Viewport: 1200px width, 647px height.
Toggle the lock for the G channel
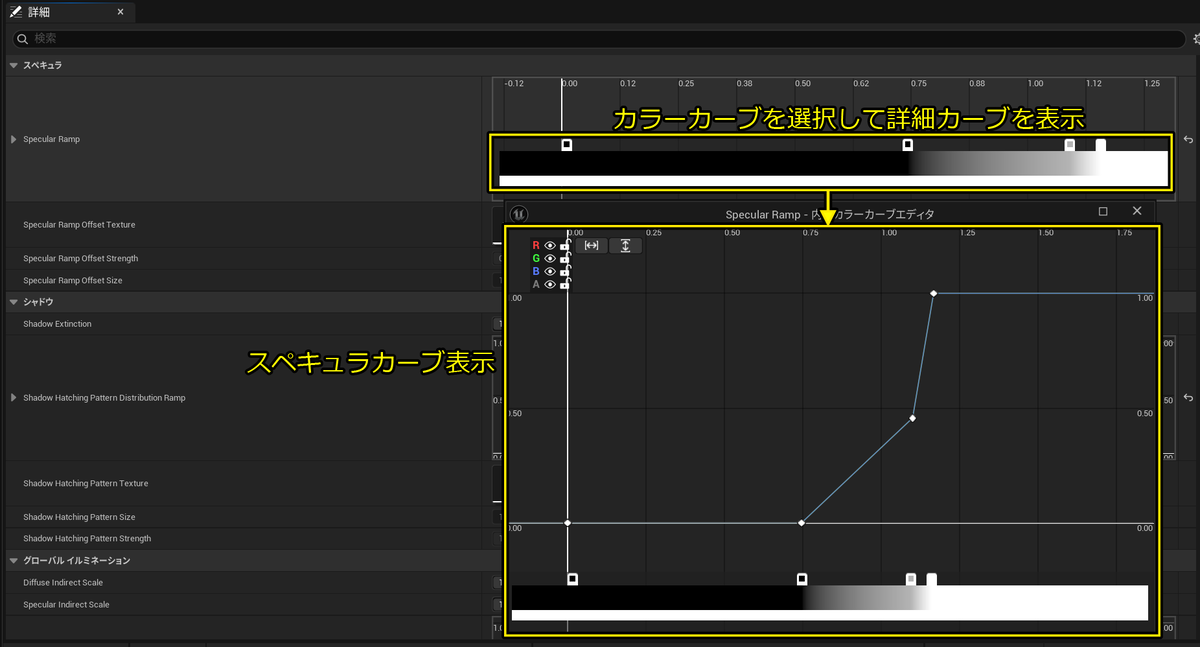coord(565,258)
